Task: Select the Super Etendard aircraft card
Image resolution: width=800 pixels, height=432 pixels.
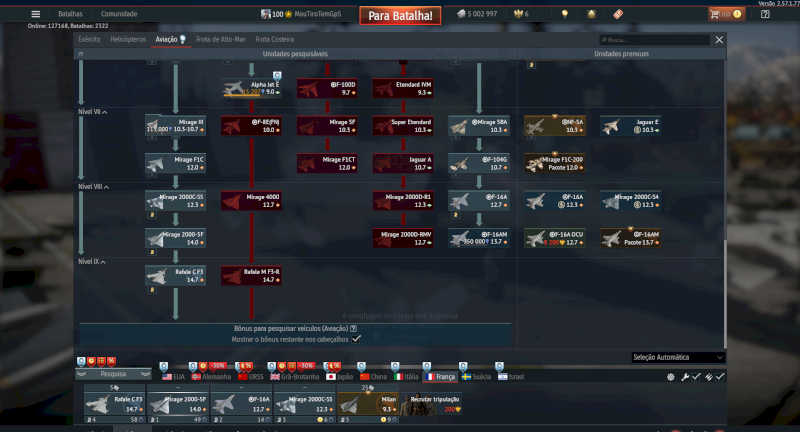Action: coord(403,125)
